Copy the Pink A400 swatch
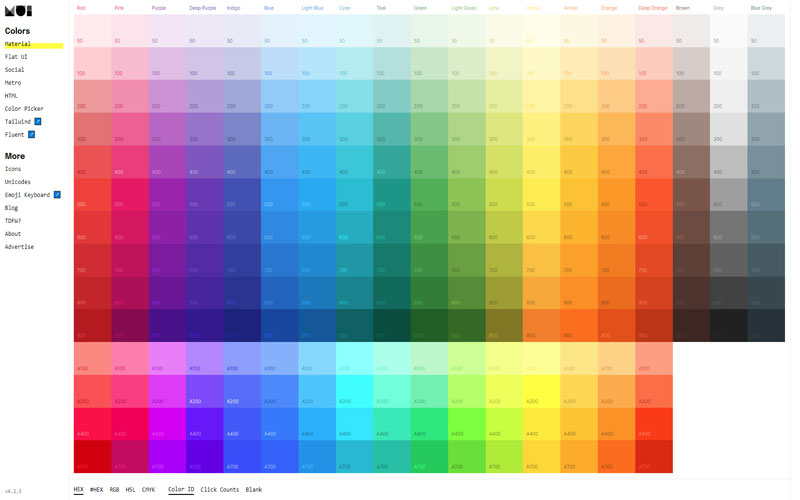This screenshot has width=800, height=500. 130,424
